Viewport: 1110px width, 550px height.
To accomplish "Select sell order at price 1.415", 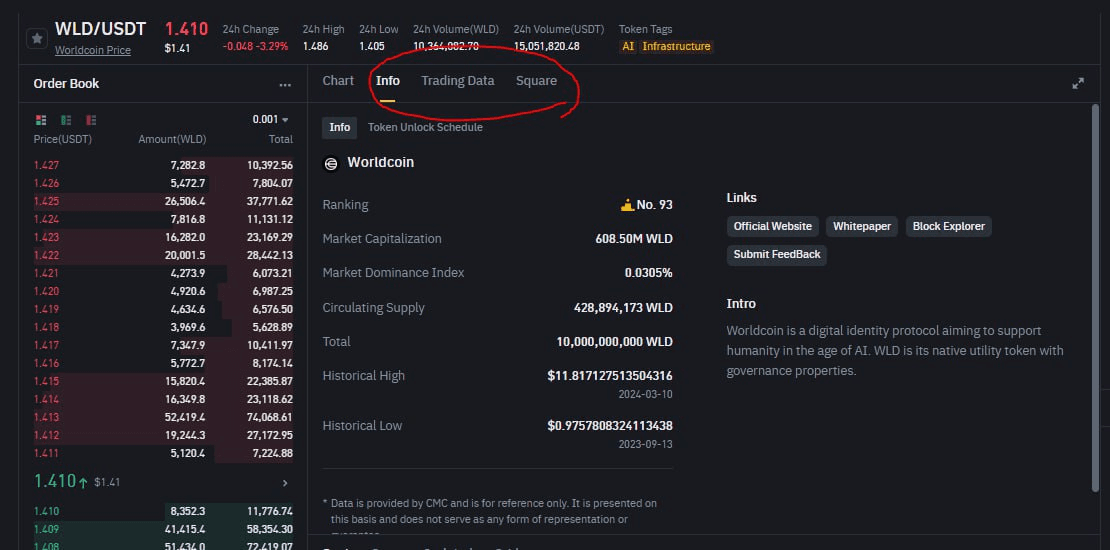I will point(163,382).
